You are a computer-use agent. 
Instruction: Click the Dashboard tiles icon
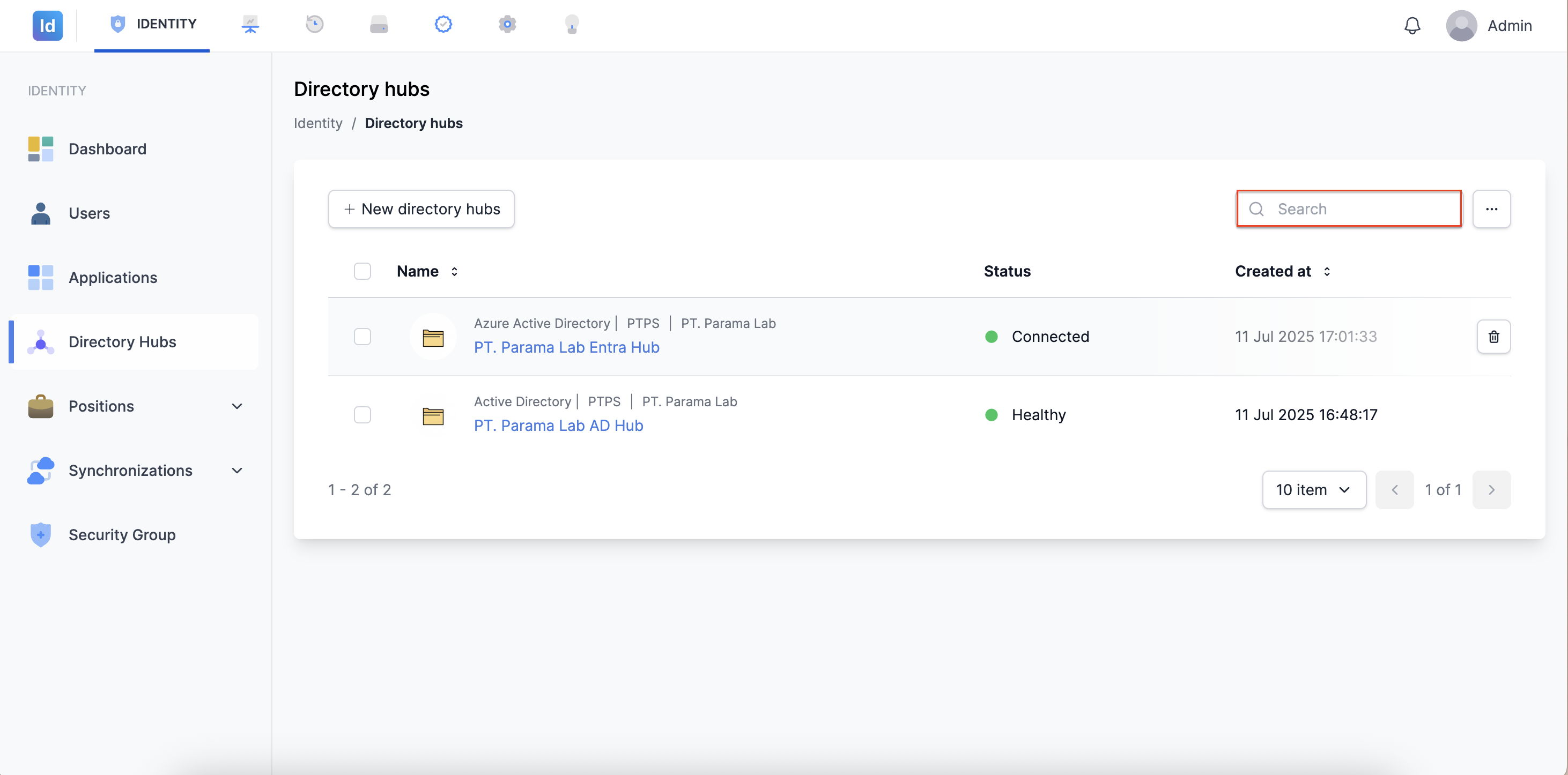41,149
